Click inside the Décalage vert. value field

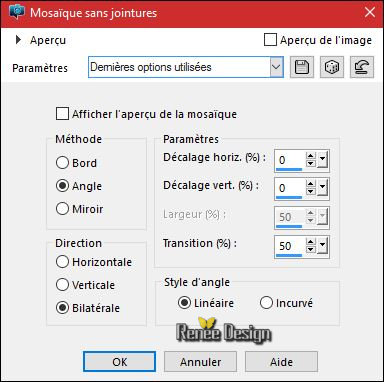point(289,188)
